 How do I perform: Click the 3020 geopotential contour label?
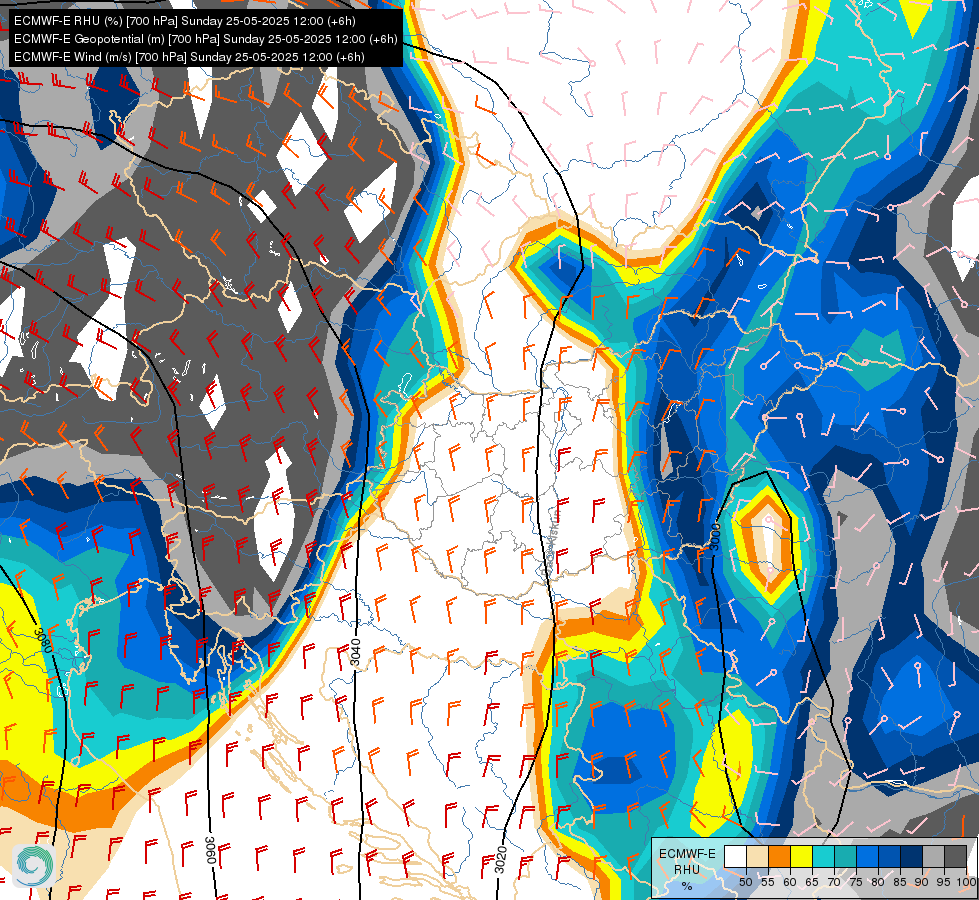[x=501, y=860]
